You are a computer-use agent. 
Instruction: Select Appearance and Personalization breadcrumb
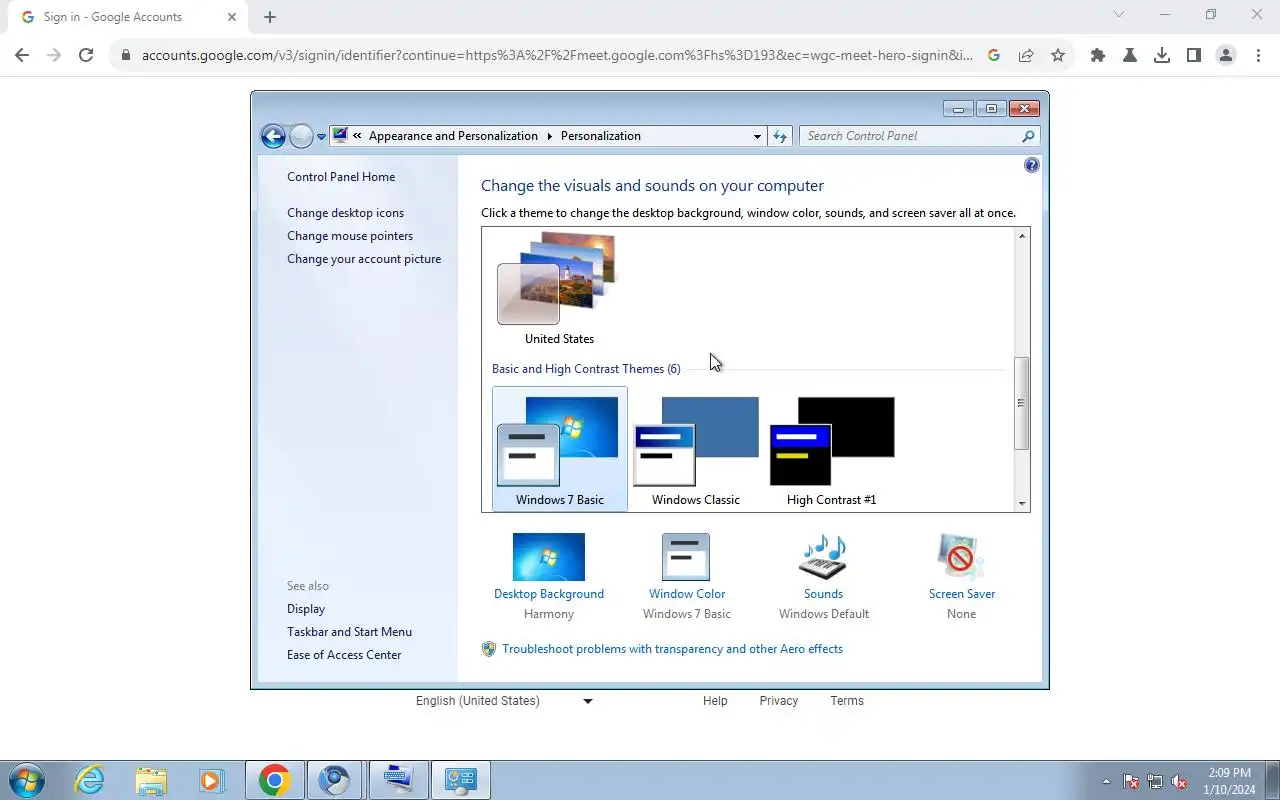[453, 136]
